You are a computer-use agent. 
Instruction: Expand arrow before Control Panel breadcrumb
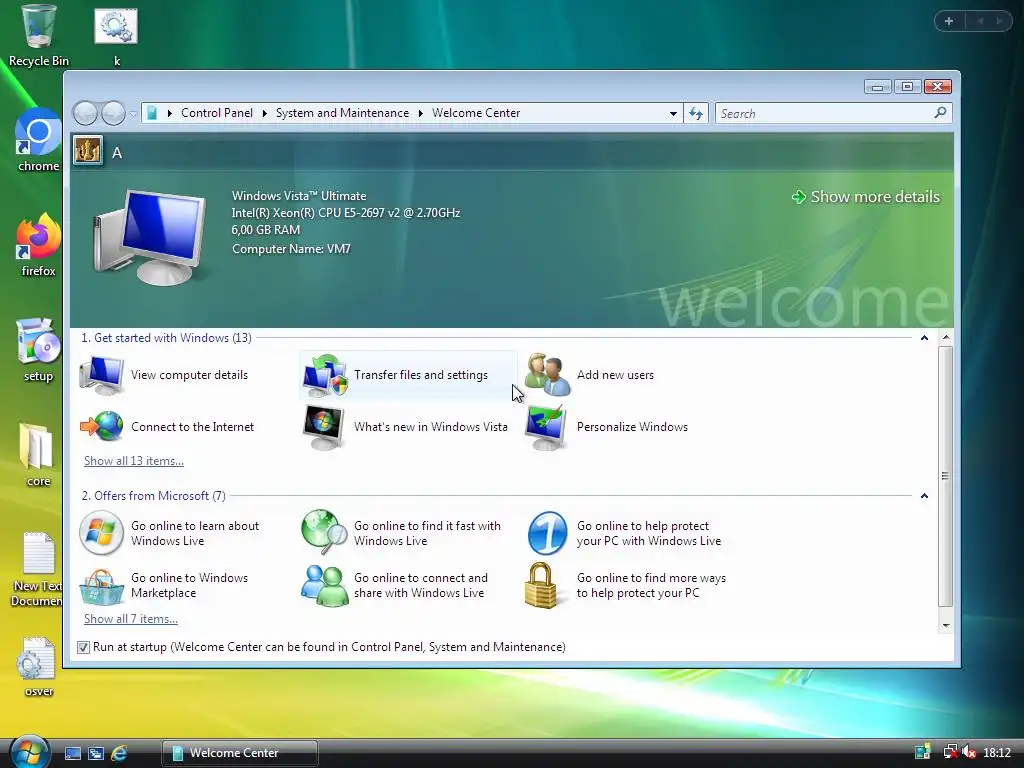click(169, 114)
